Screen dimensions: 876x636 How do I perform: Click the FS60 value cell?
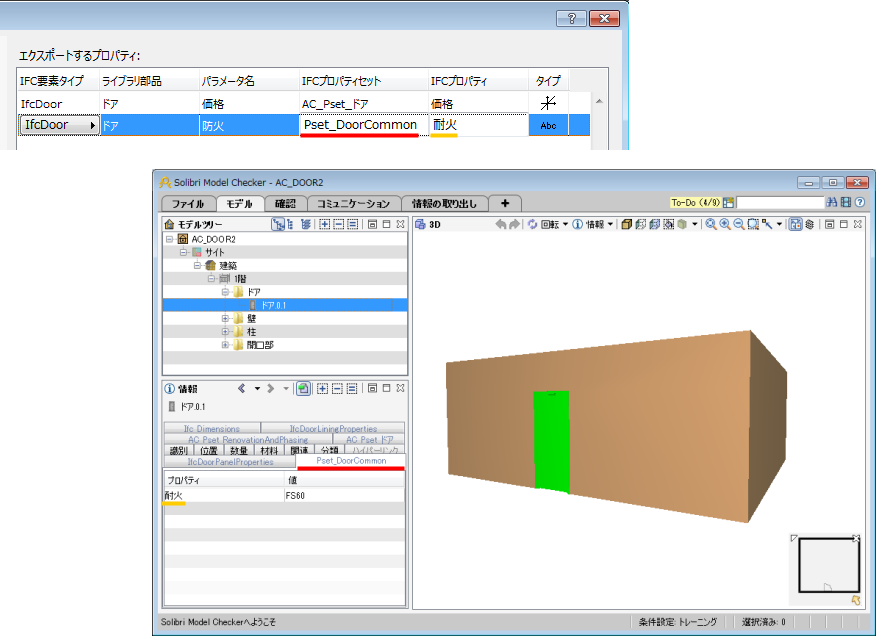[344, 495]
